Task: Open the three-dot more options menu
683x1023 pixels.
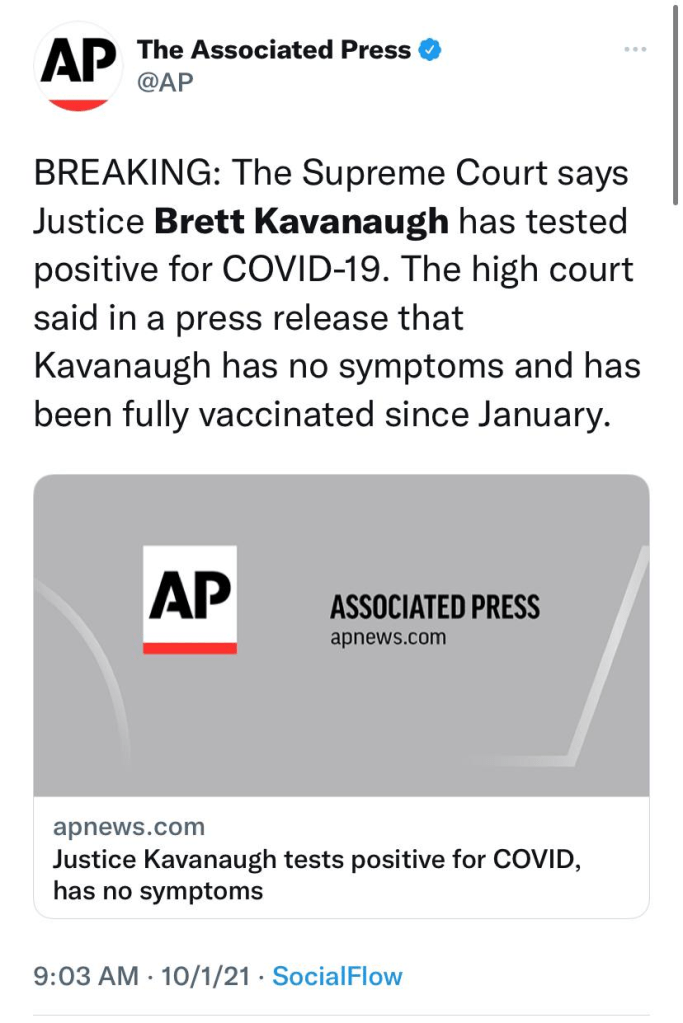Action: click(634, 49)
